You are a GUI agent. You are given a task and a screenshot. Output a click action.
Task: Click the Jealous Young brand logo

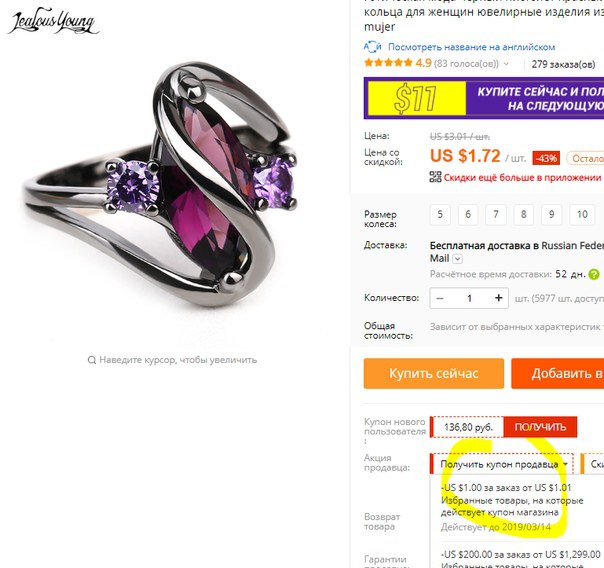coord(53,21)
